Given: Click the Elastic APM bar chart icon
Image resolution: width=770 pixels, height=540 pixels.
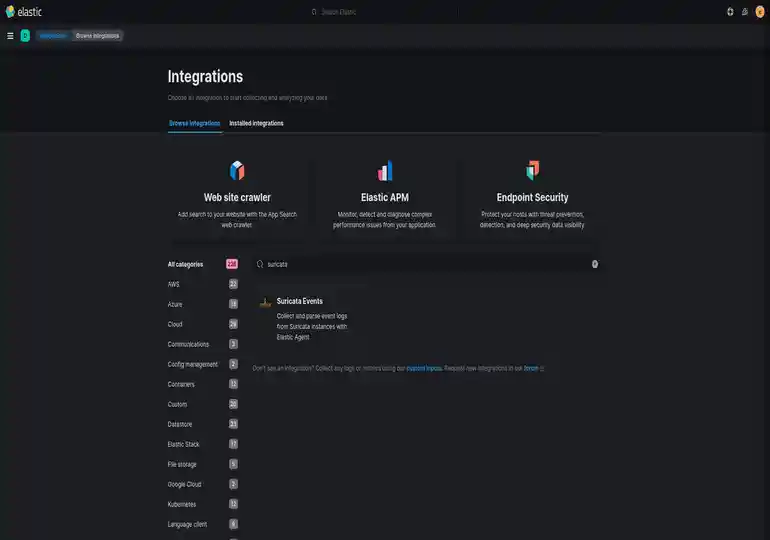Looking at the screenshot, I should 385,170.
